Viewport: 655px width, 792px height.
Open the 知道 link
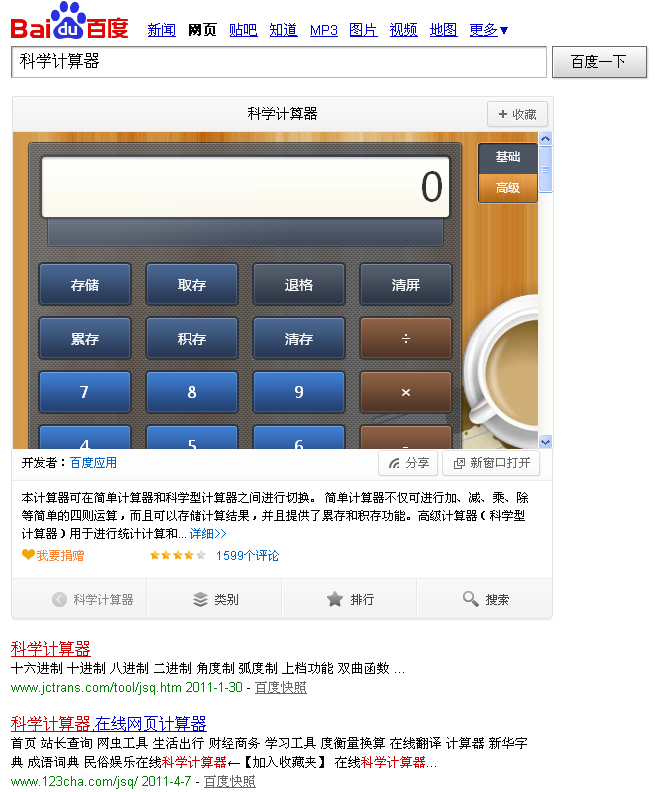click(283, 30)
